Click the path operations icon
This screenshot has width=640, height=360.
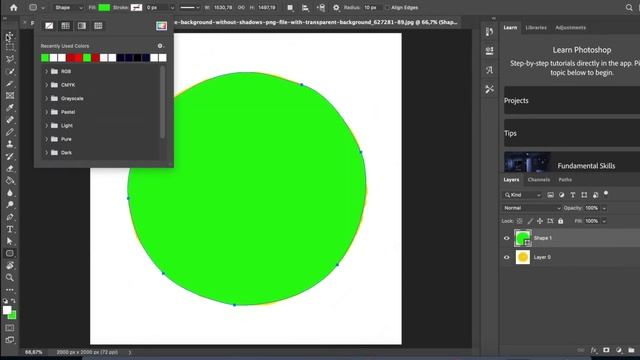pos(290,7)
